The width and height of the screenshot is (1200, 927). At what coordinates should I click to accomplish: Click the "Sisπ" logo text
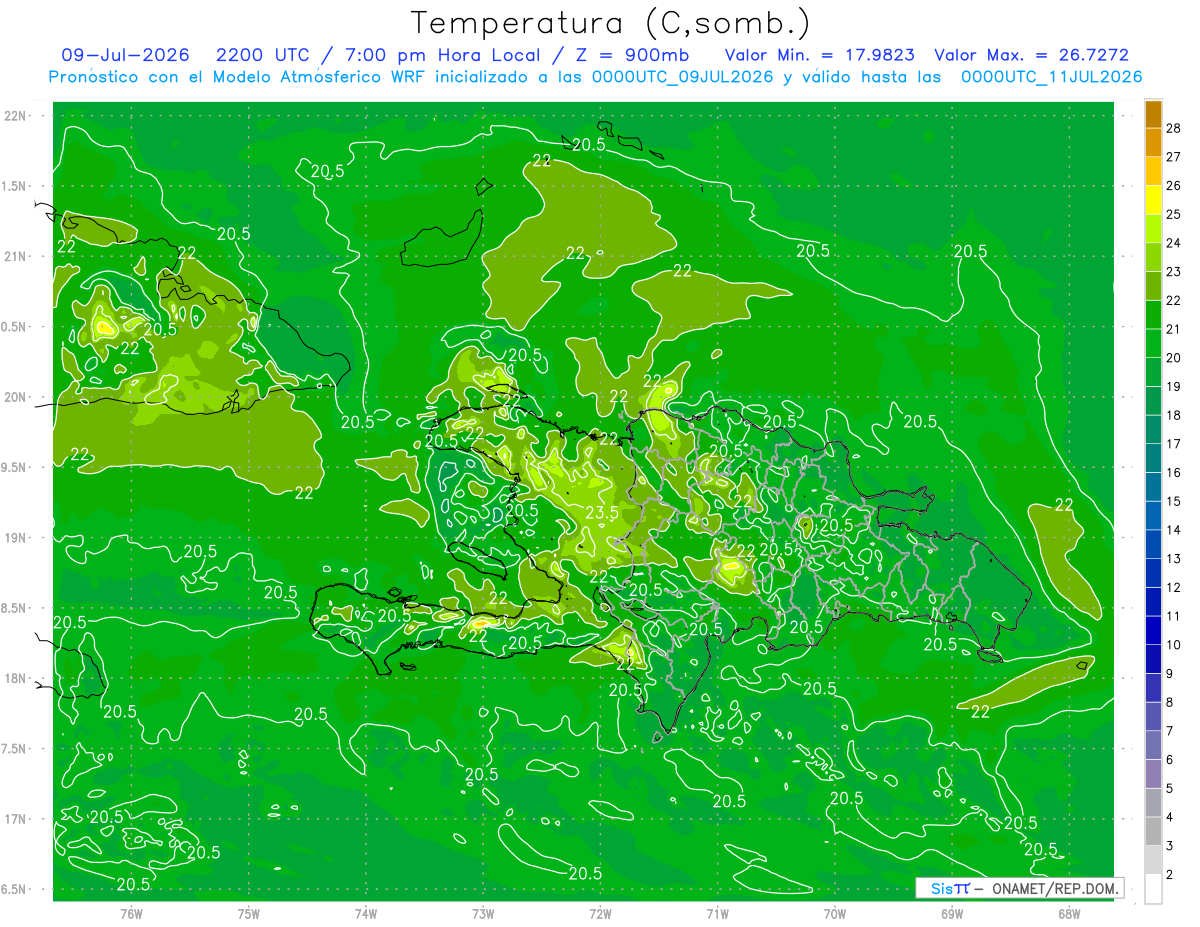tap(950, 888)
